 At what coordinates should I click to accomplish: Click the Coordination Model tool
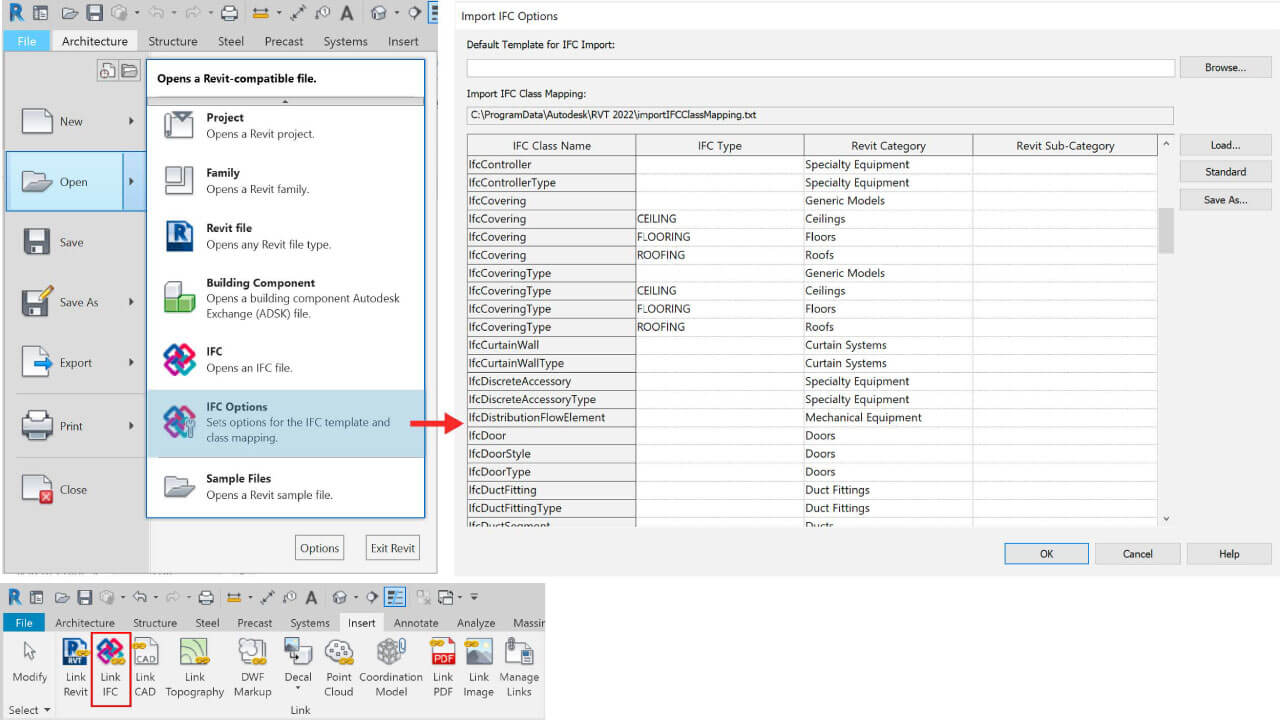pos(390,668)
